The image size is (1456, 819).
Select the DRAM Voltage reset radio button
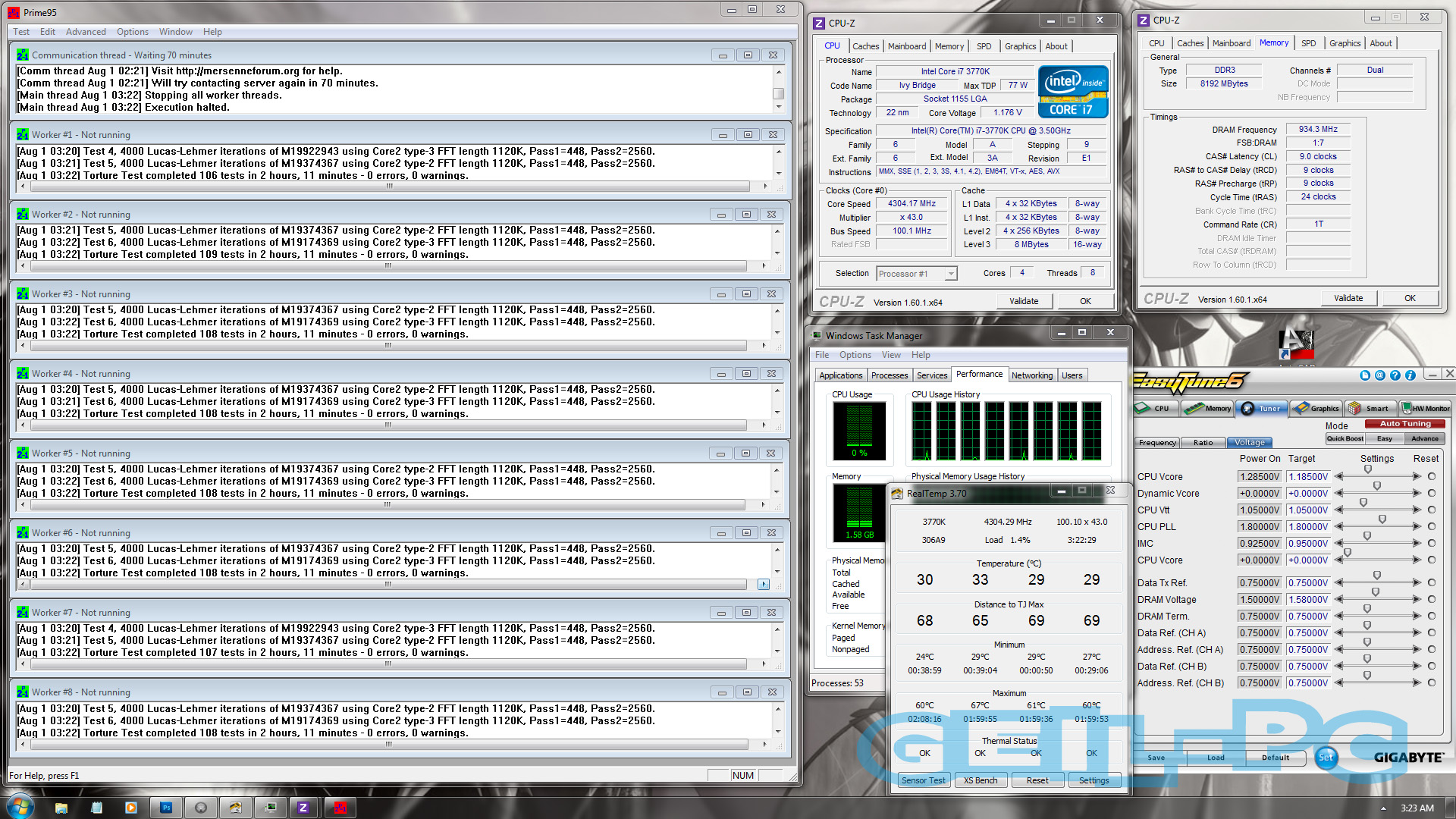(1432, 600)
